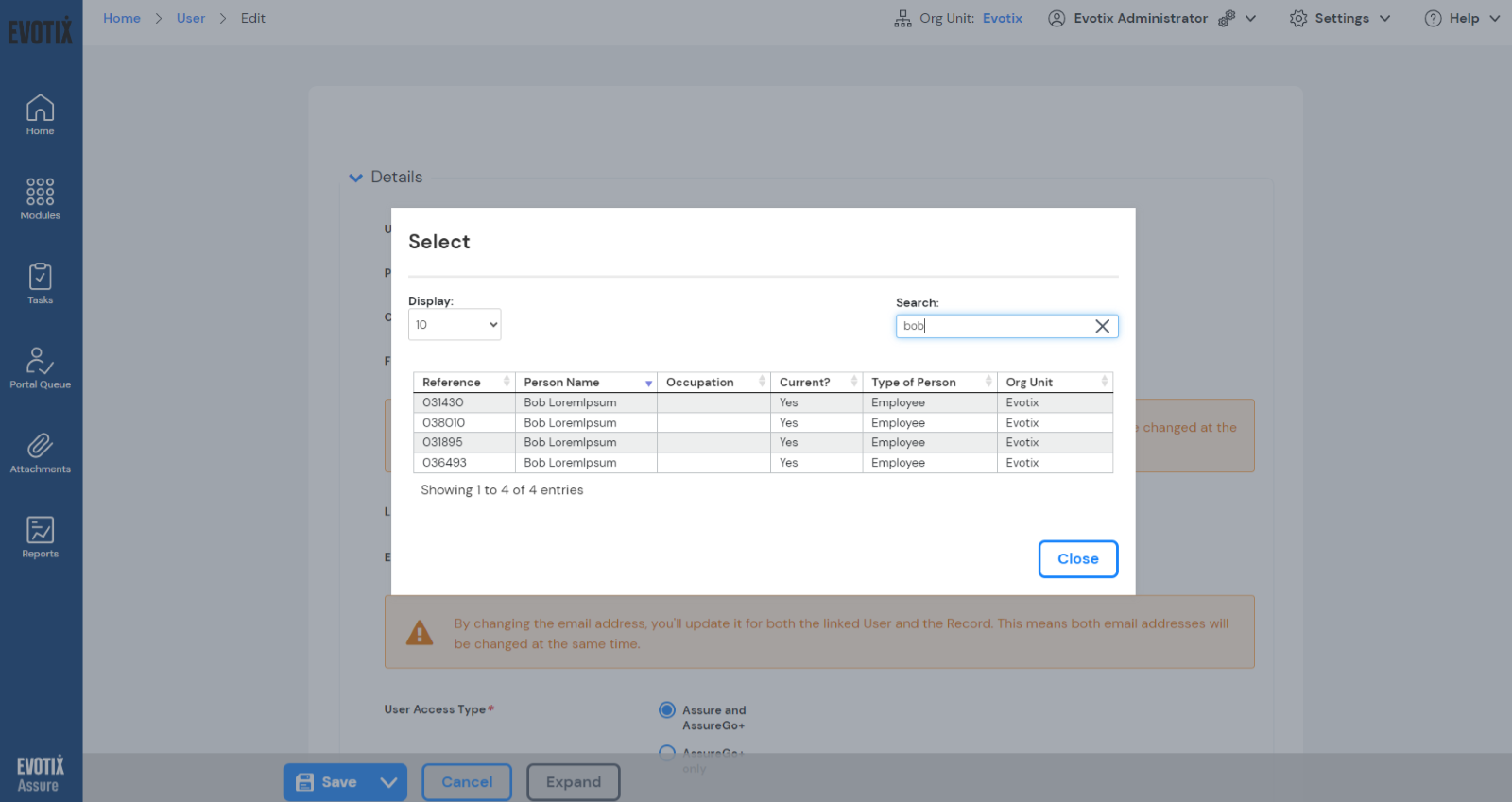
Task: Sort by Occupation column
Action: [x=713, y=383]
